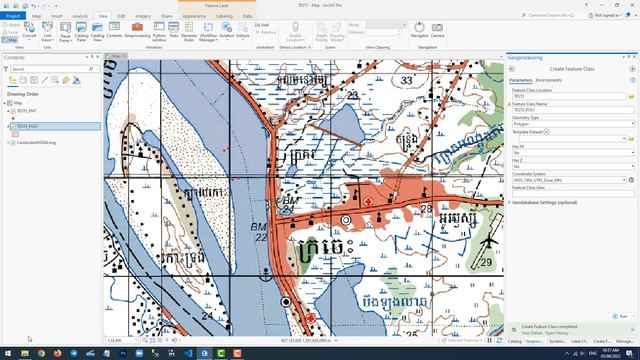Select List By Selection icon
The width and height of the screenshot is (640, 360).
click(x=34, y=80)
